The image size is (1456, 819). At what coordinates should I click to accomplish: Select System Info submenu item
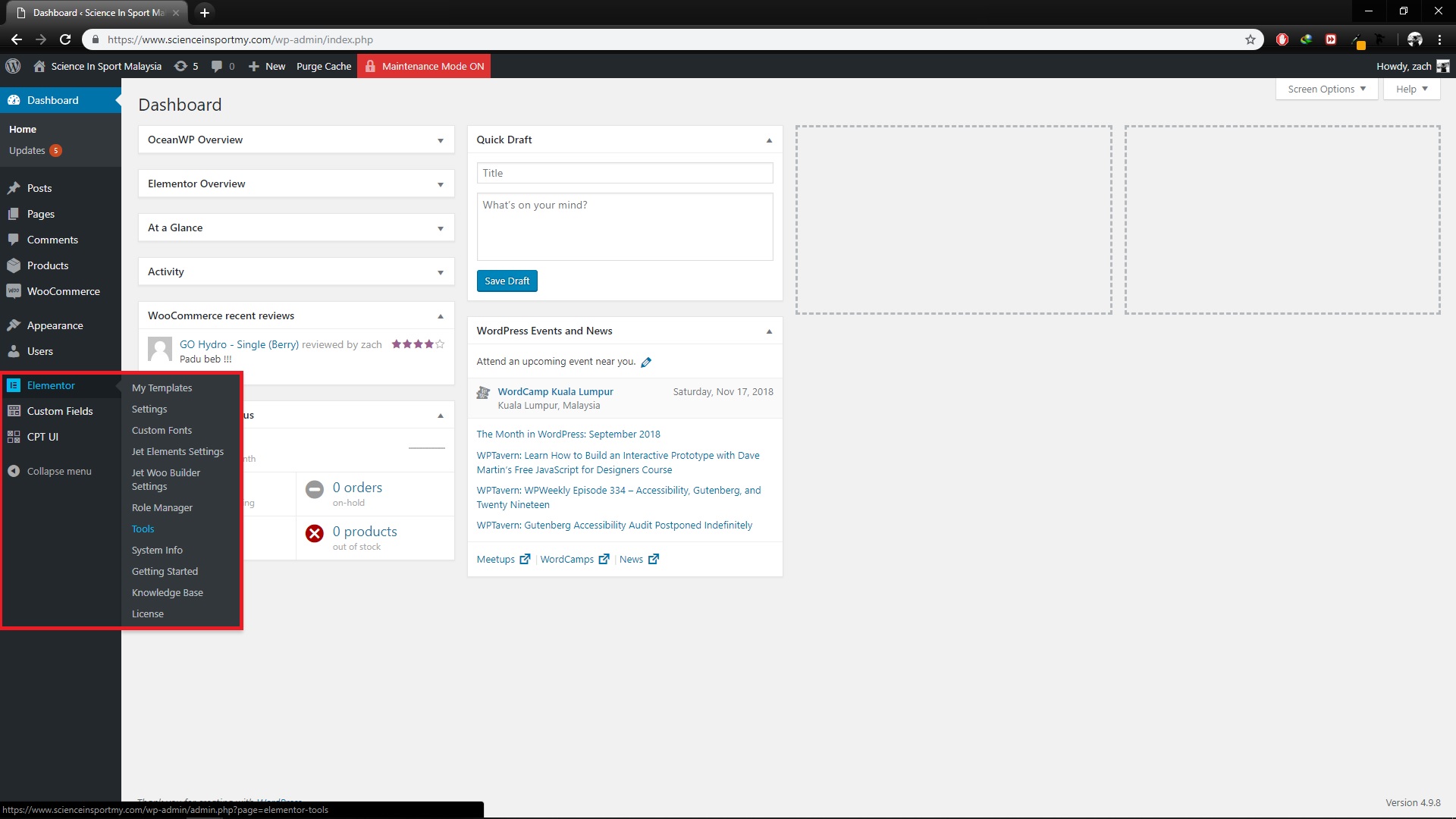click(157, 550)
